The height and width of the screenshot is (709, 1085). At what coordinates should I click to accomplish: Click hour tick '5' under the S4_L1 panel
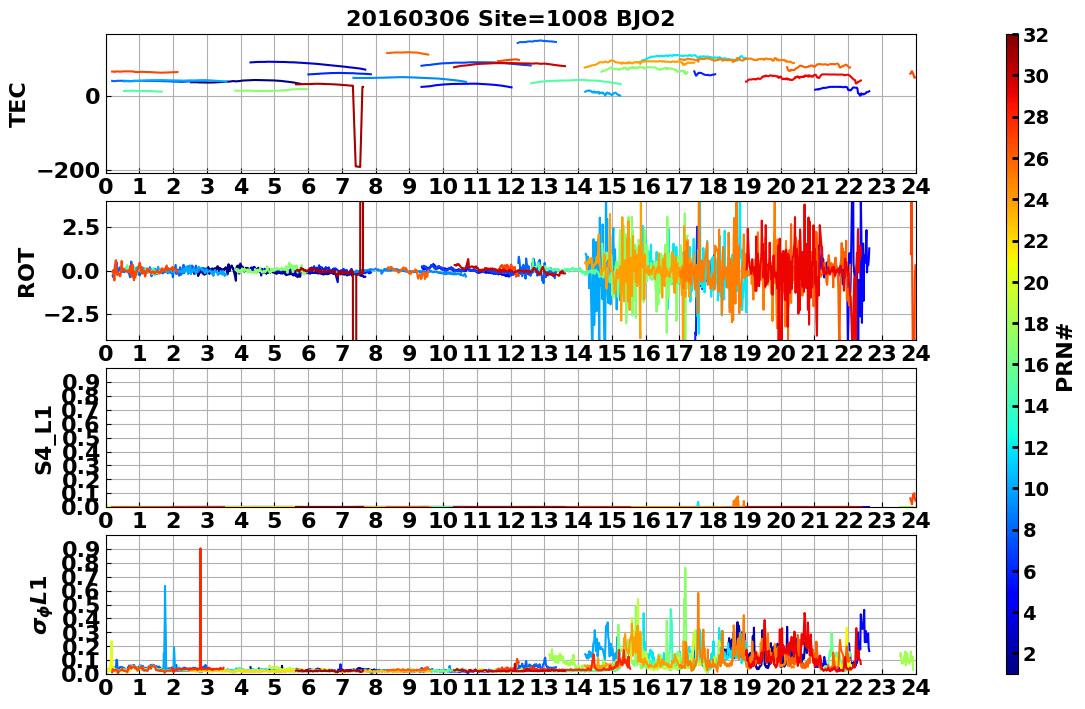[x=275, y=520]
